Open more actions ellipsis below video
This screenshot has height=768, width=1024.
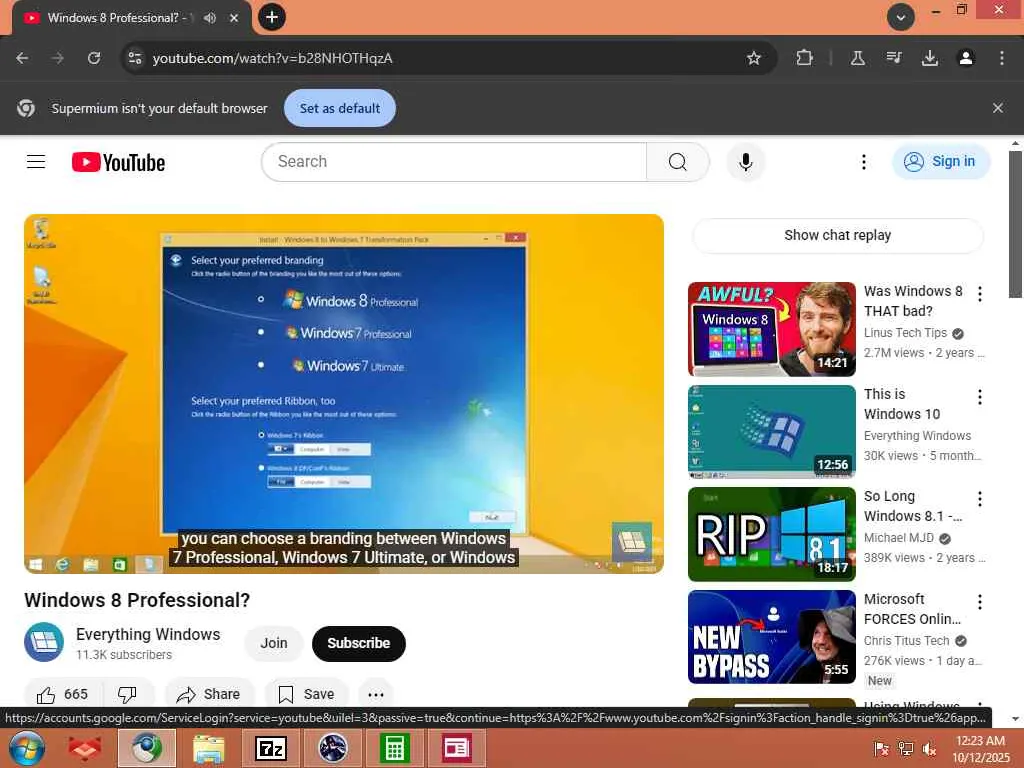(x=376, y=694)
